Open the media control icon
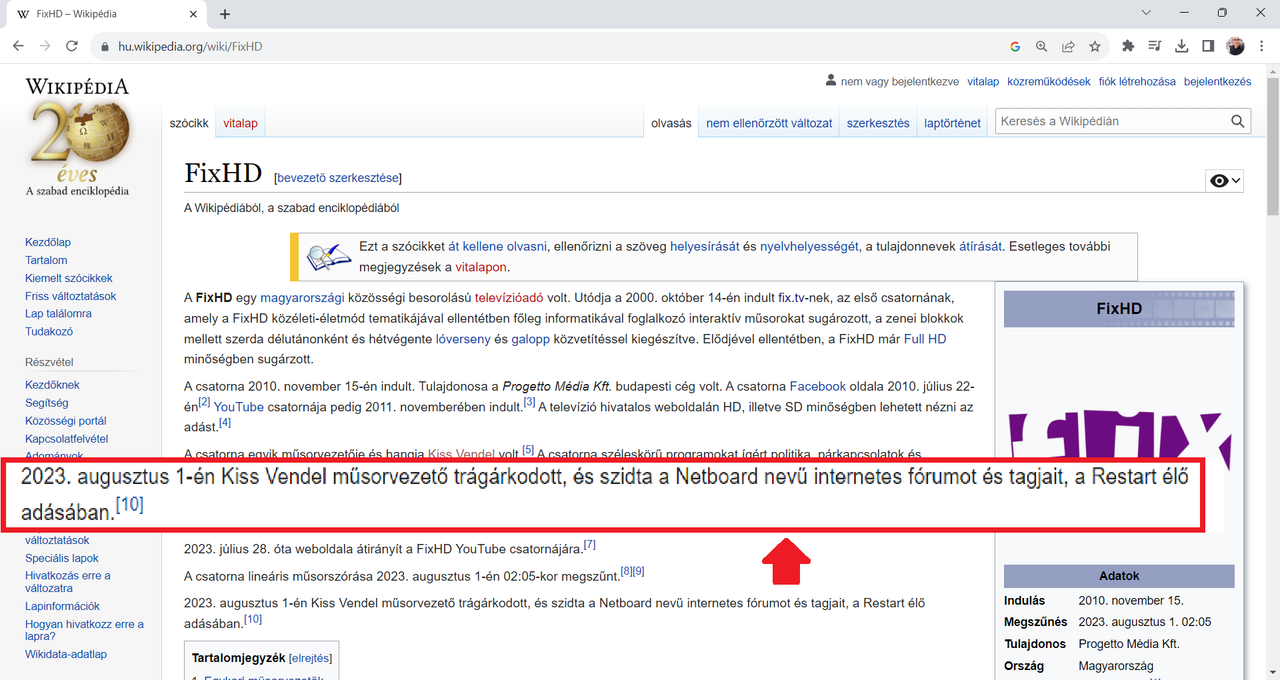 (1156, 46)
